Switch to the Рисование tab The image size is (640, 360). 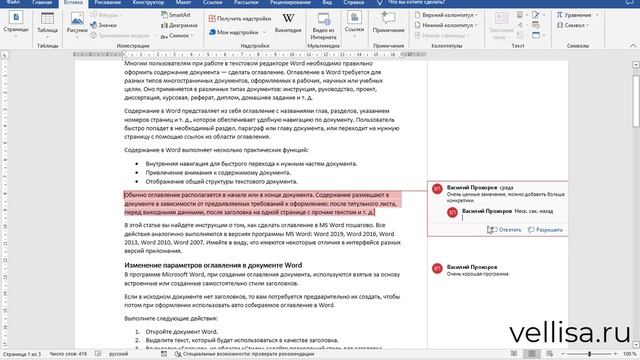click(x=107, y=2)
